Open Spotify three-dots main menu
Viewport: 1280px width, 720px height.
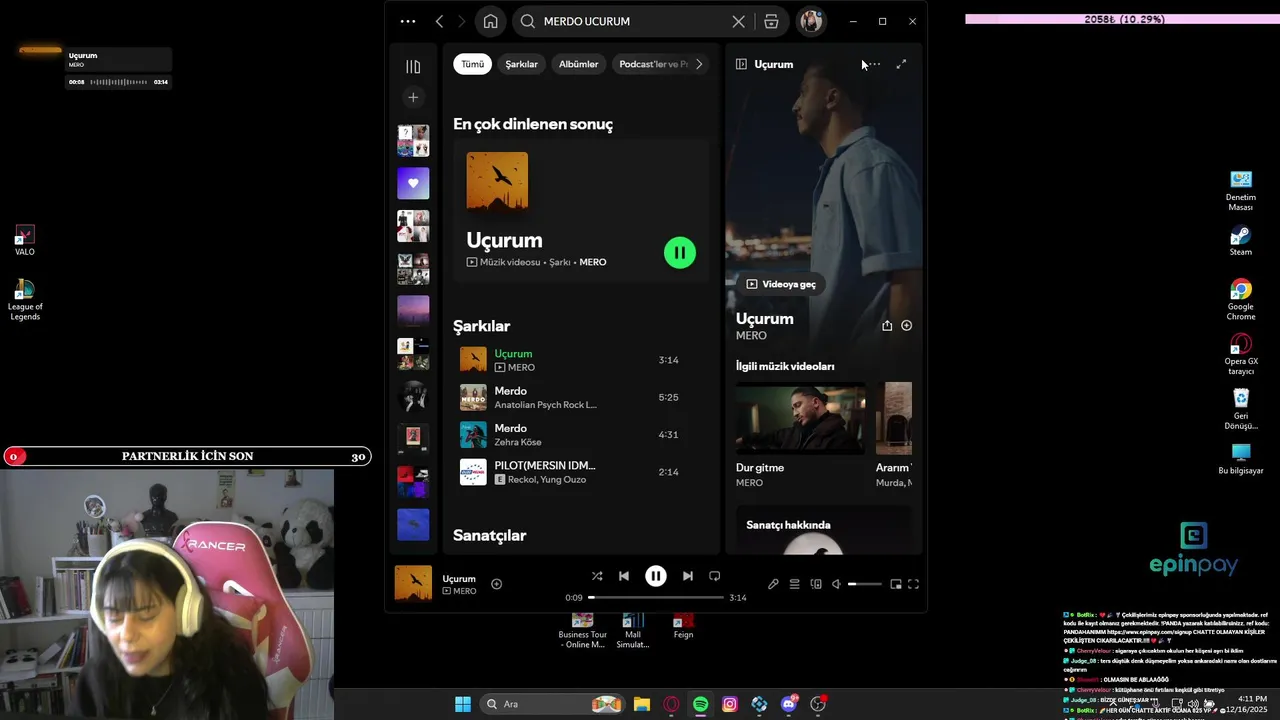tap(408, 21)
